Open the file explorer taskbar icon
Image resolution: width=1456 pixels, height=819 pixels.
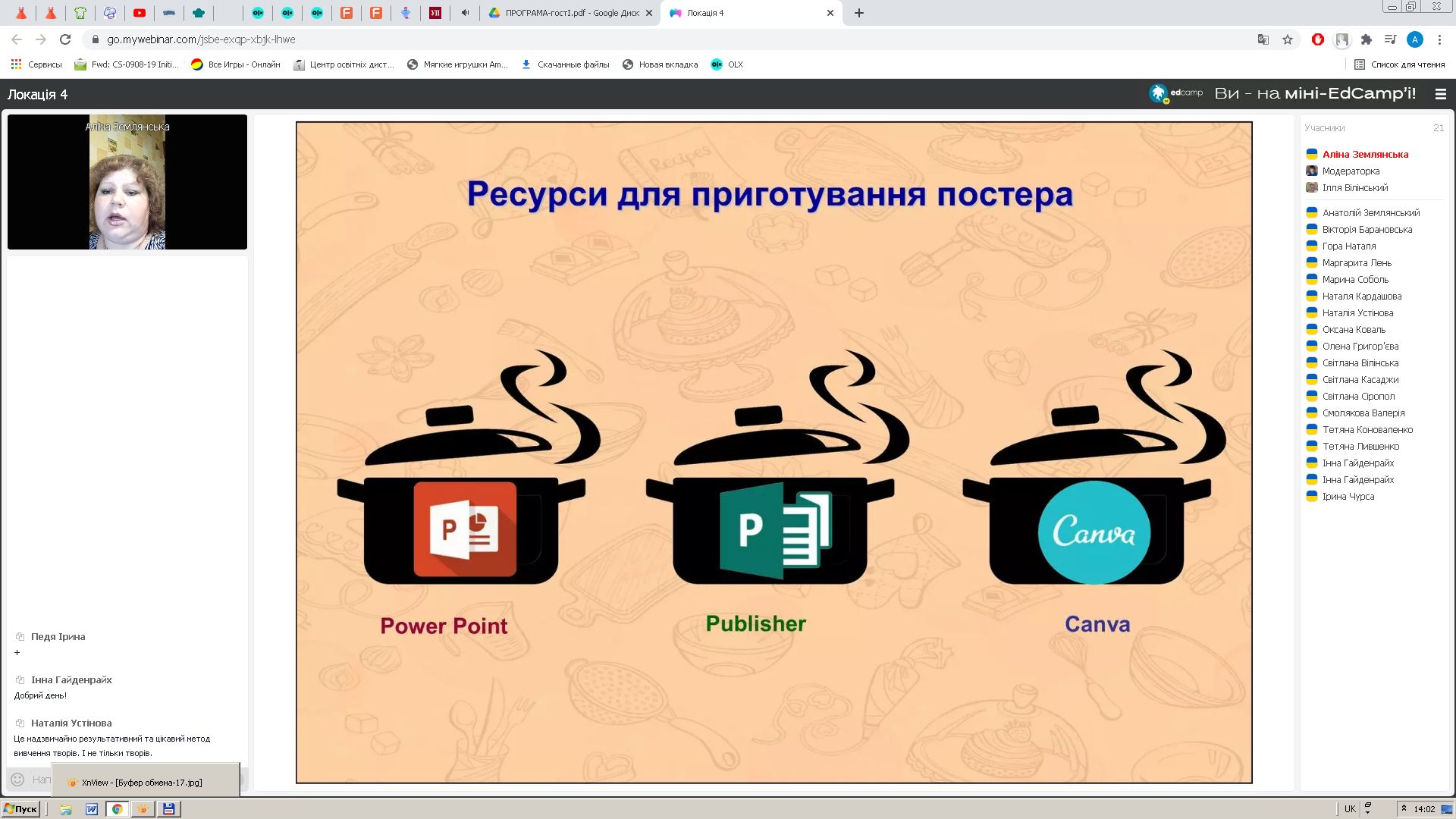(x=66, y=809)
